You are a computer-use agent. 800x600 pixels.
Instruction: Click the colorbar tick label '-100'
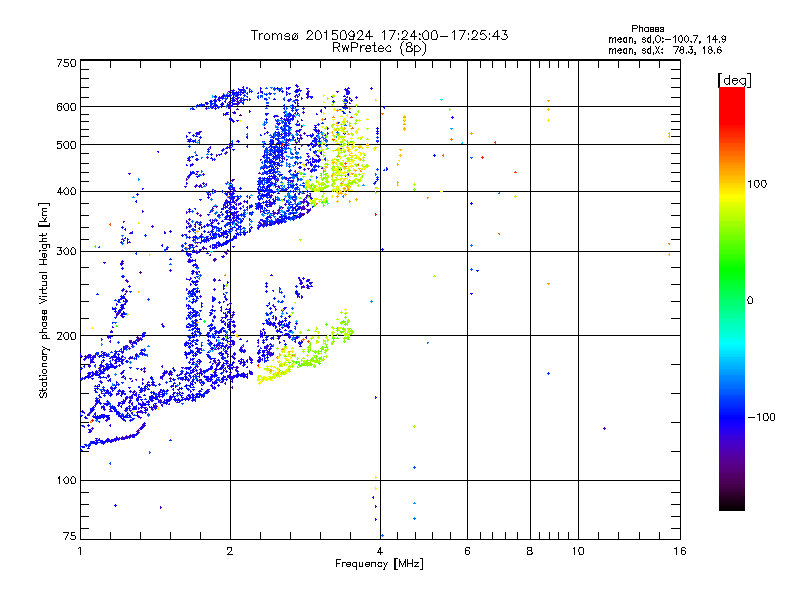coord(761,417)
